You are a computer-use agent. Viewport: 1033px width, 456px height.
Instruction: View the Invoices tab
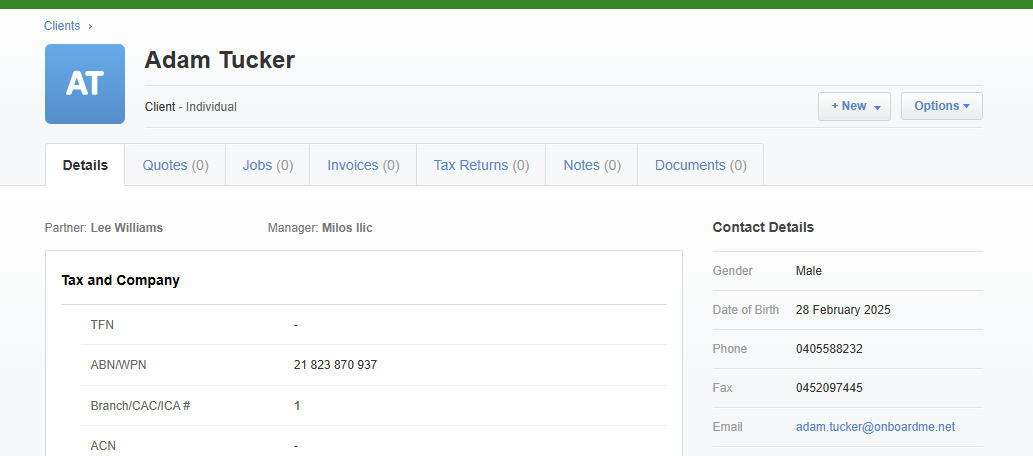363,165
